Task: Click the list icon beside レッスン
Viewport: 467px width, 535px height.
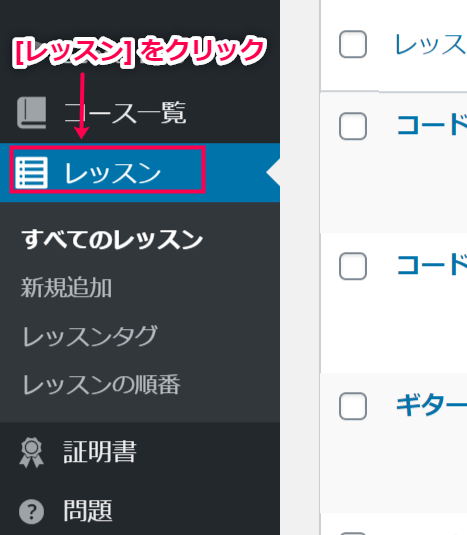Action: click(31, 173)
